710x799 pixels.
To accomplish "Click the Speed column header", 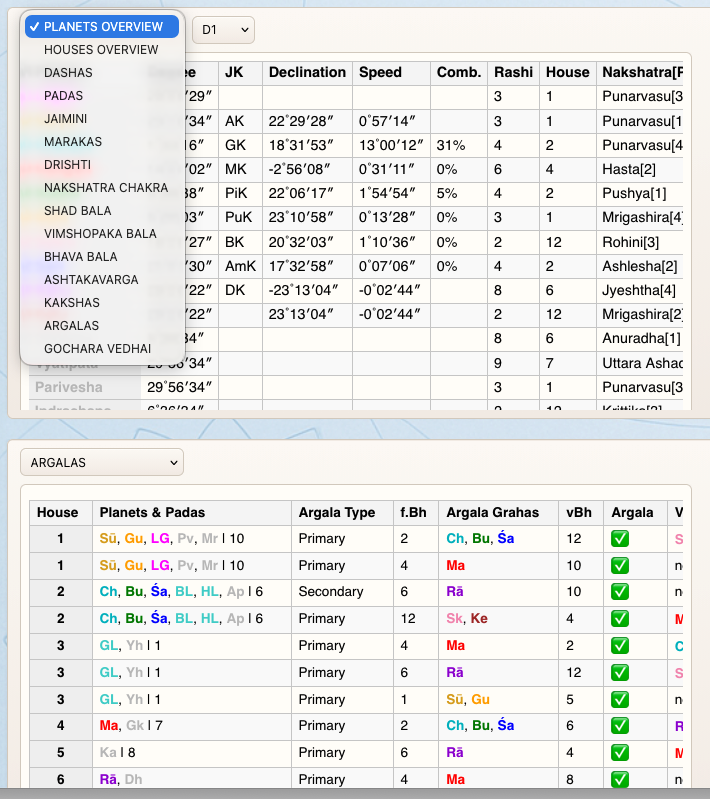I will (380, 72).
